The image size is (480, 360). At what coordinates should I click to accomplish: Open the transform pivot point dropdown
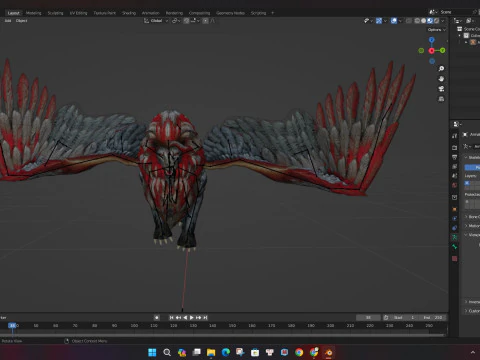click(176, 21)
